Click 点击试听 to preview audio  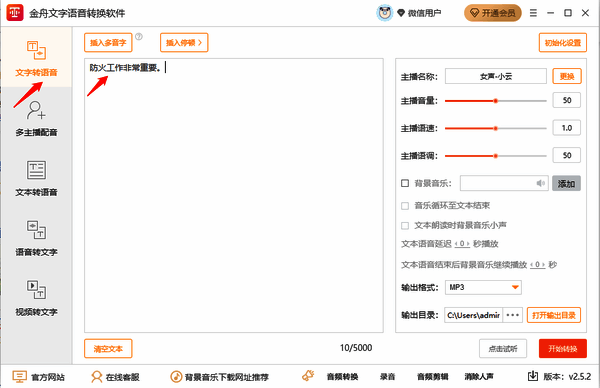[503, 349]
